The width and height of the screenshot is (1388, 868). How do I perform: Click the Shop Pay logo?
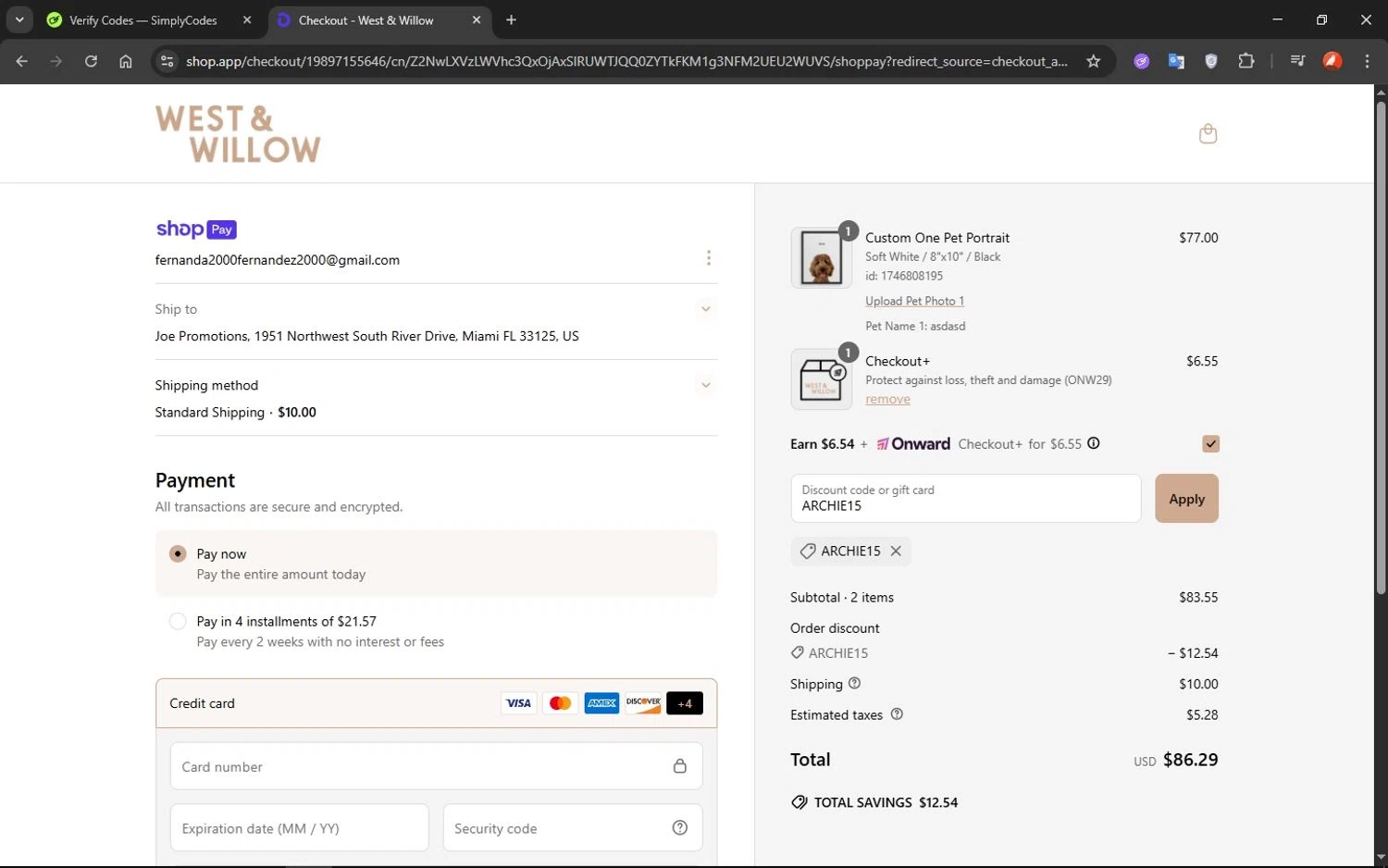196,229
